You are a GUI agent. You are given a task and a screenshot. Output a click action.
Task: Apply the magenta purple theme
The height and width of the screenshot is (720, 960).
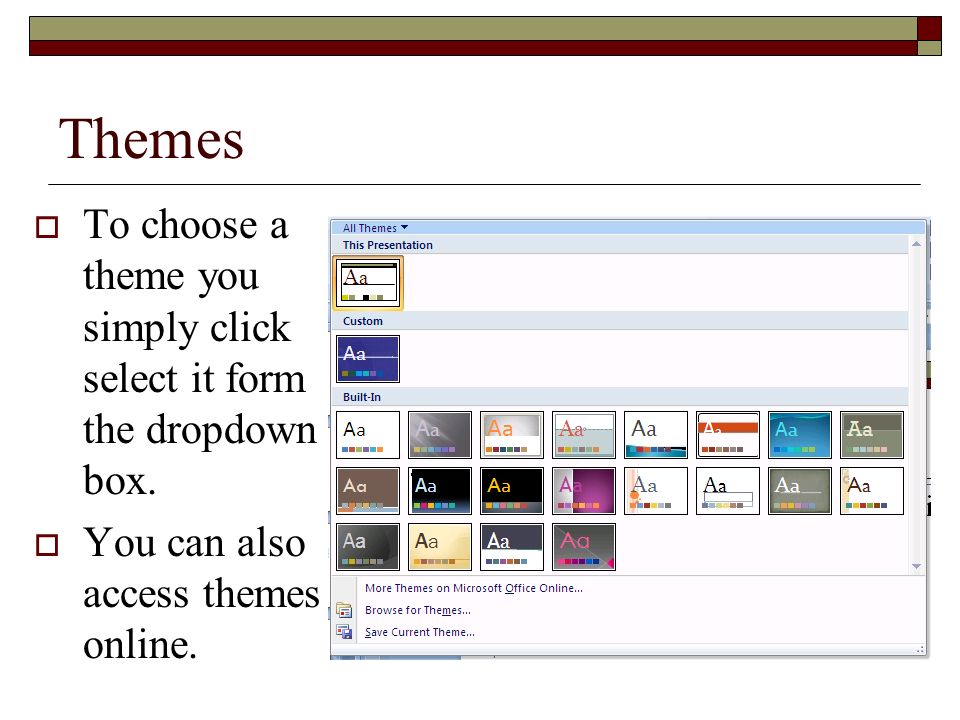click(x=584, y=491)
